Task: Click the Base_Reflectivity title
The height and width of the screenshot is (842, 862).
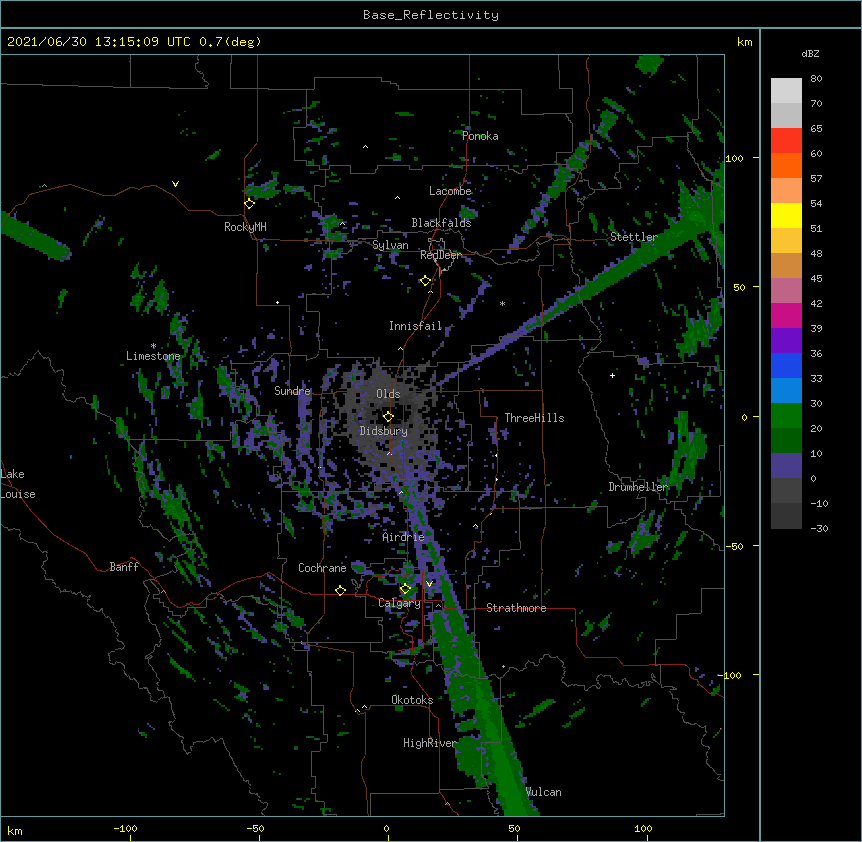Action: coord(431,15)
